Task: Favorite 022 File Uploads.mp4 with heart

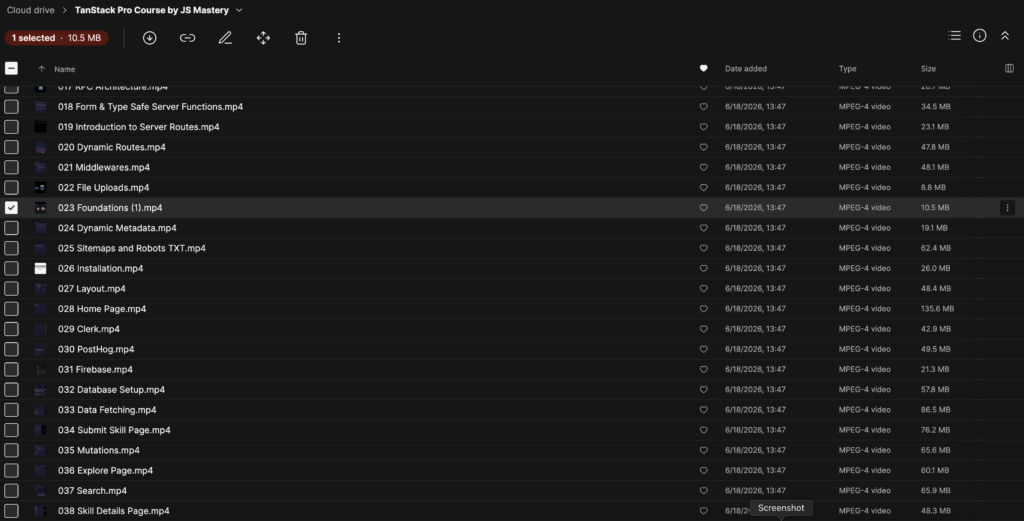Action: 703,187
